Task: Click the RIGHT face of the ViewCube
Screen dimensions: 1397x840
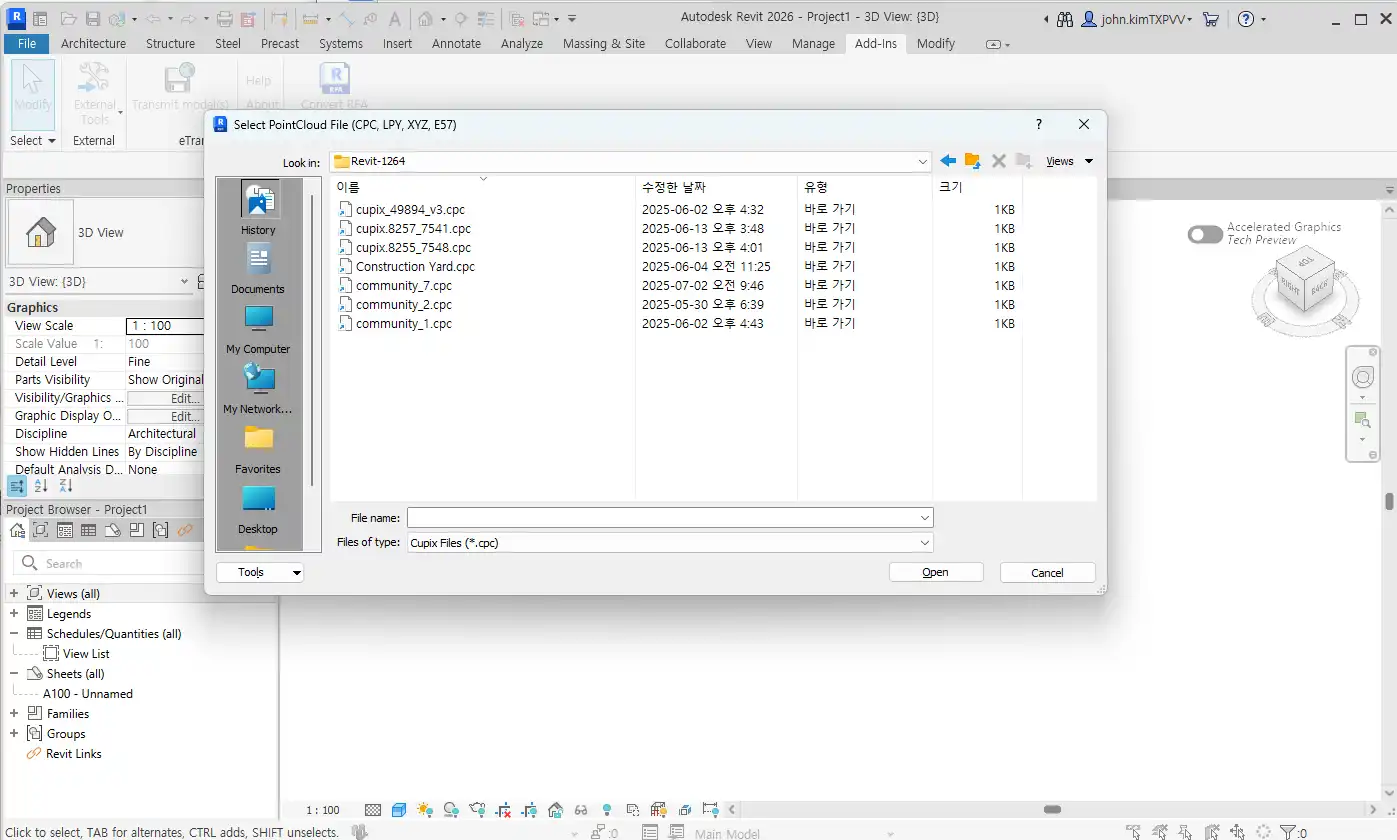Action: pos(1290,284)
